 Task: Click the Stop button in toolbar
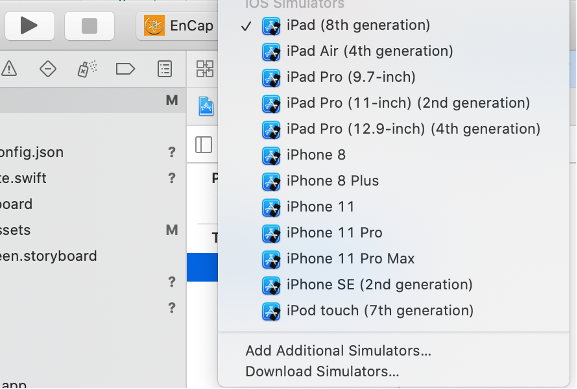(89, 26)
